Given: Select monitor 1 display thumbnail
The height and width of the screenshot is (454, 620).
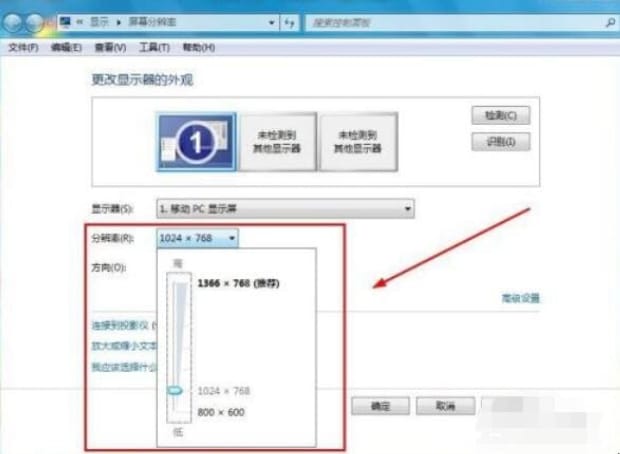Looking at the screenshot, I should (196, 141).
